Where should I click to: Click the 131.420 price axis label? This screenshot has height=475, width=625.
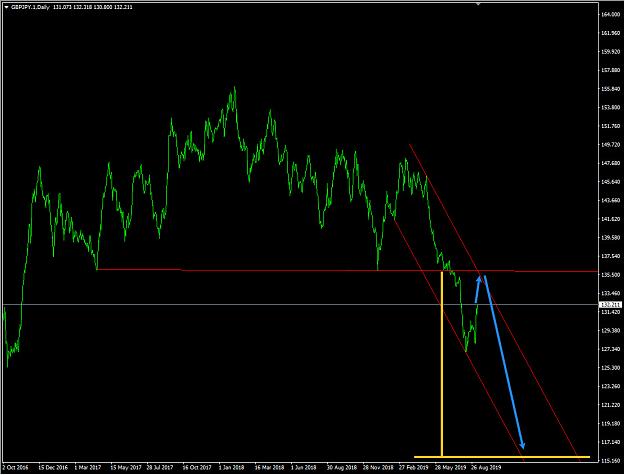click(x=610, y=312)
